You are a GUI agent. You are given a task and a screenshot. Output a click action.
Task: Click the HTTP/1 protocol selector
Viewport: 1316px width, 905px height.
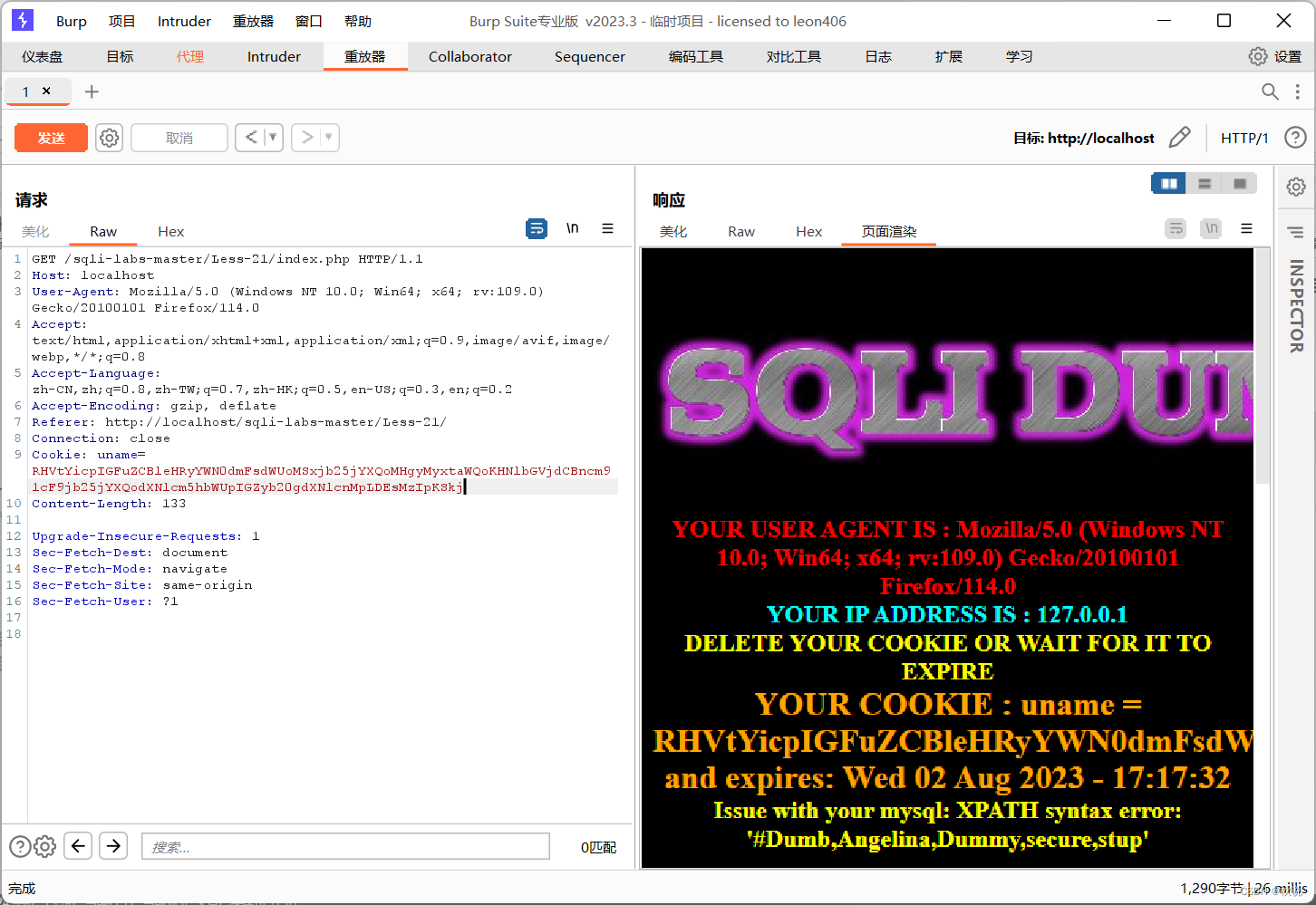point(1244,138)
